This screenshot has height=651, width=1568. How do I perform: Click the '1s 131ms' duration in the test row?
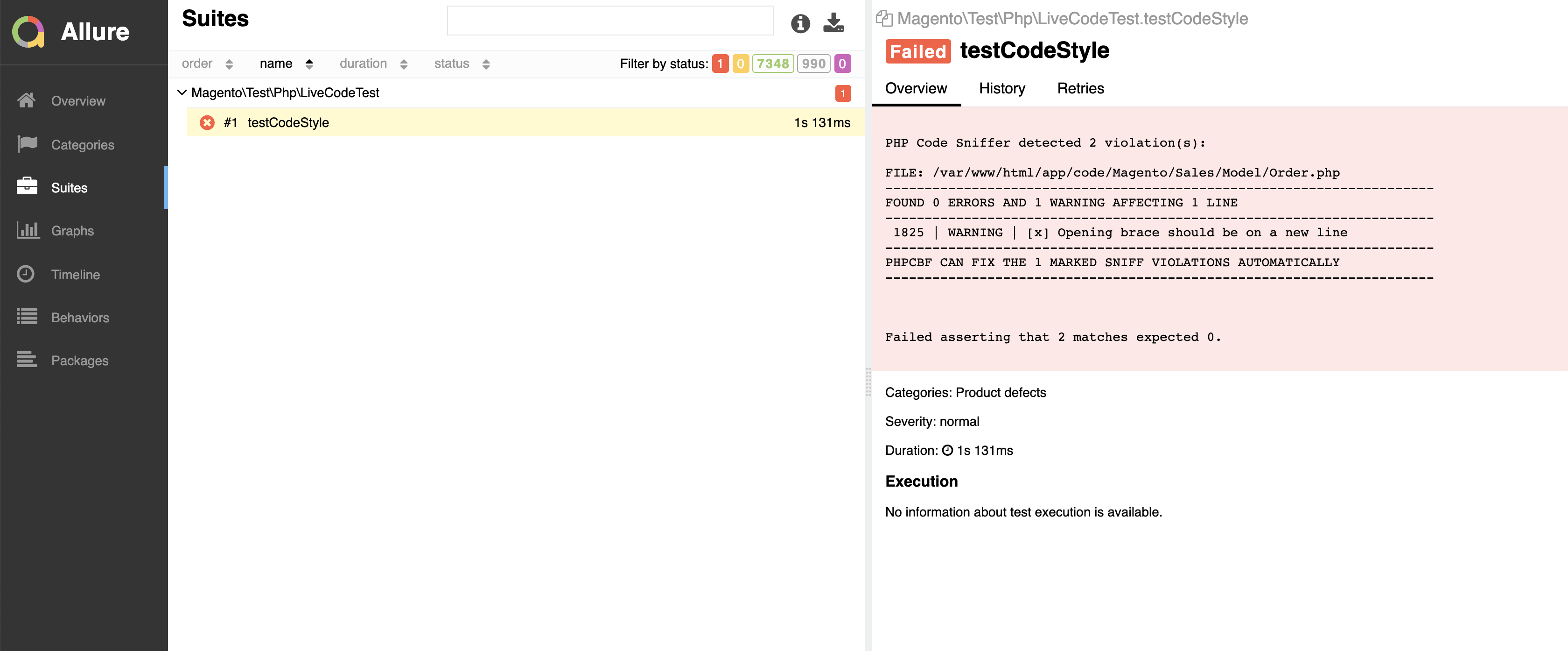click(x=822, y=122)
